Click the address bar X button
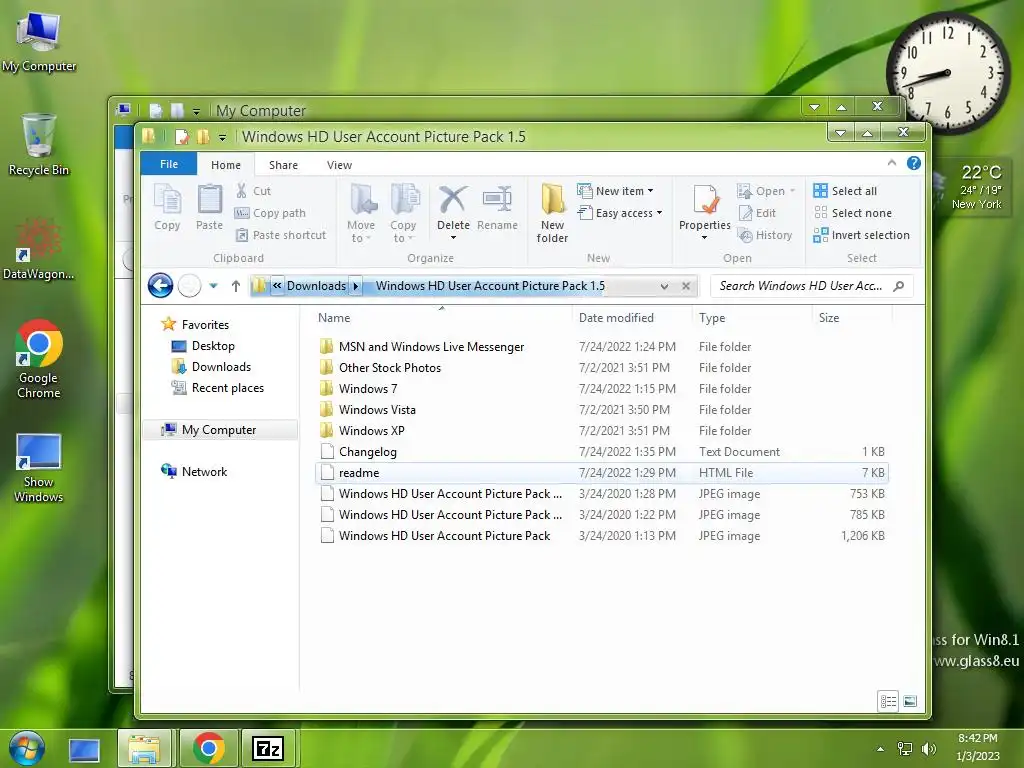The image size is (1024, 768). pyautogui.click(x=686, y=286)
